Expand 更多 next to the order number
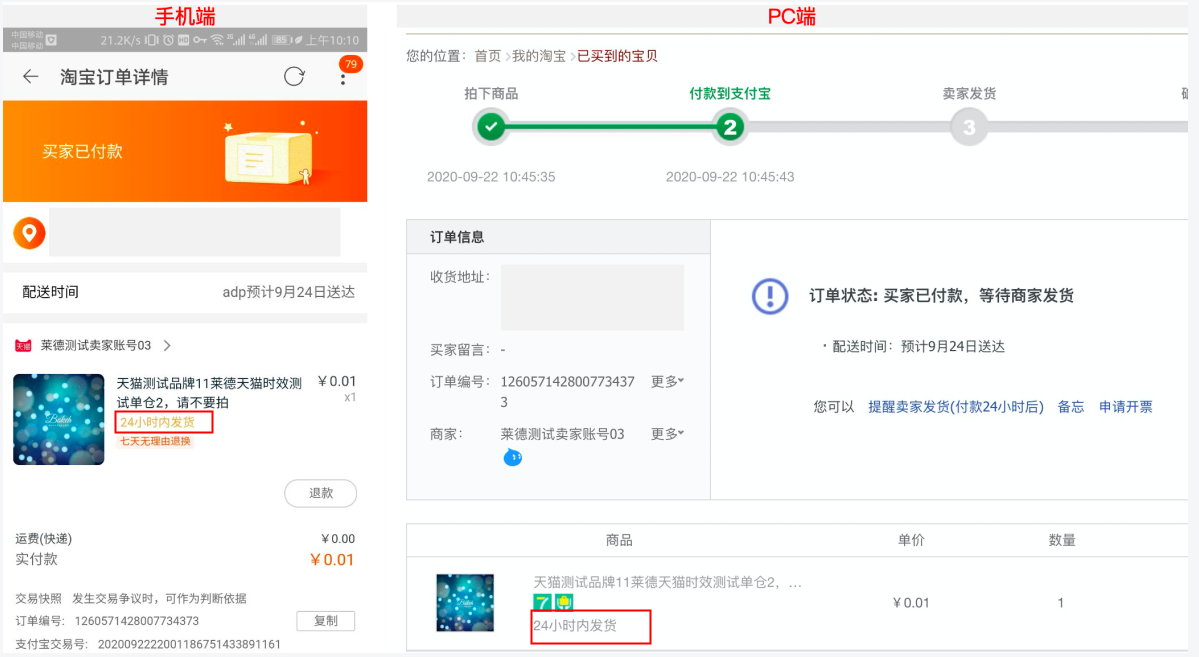The height and width of the screenshot is (657, 1199). pos(667,382)
